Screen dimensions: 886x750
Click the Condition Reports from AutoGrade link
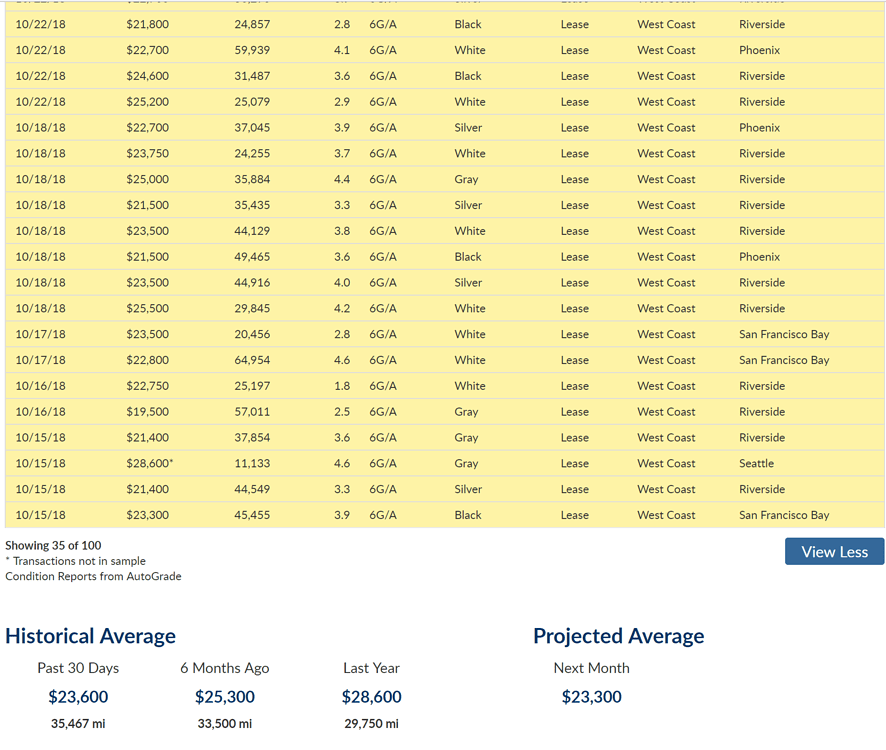click(x=91, y=576)
